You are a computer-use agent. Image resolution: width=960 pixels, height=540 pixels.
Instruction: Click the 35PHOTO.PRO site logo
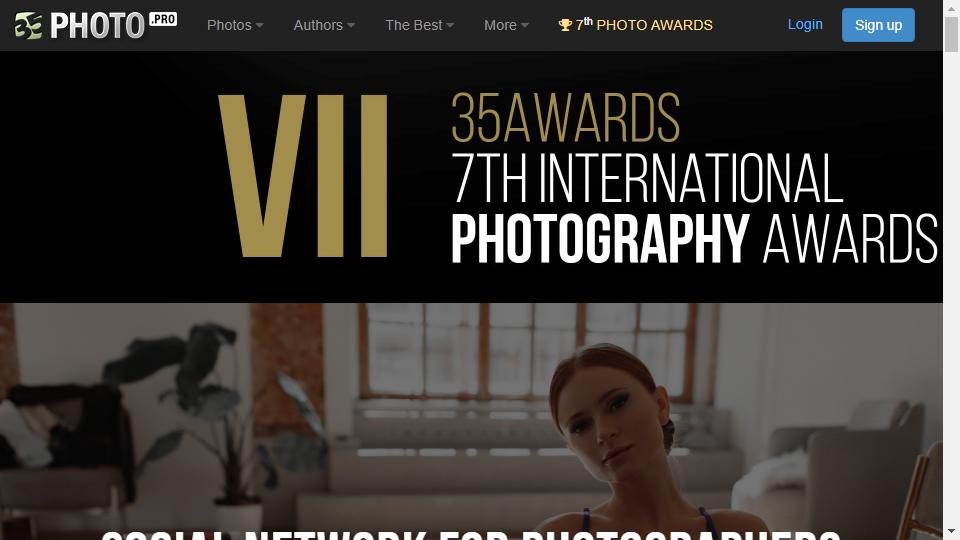(96, 25)
